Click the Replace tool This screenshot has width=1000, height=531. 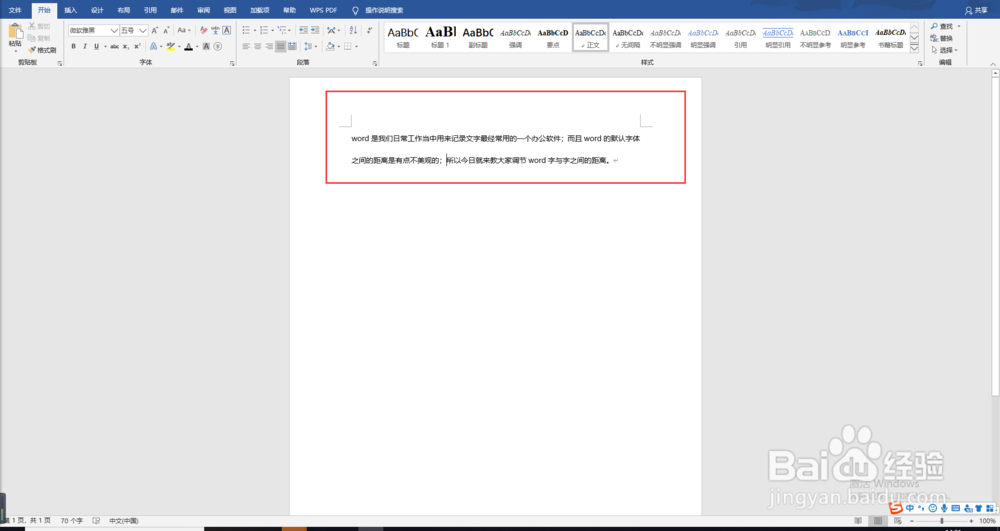click(x=941, y=38)
